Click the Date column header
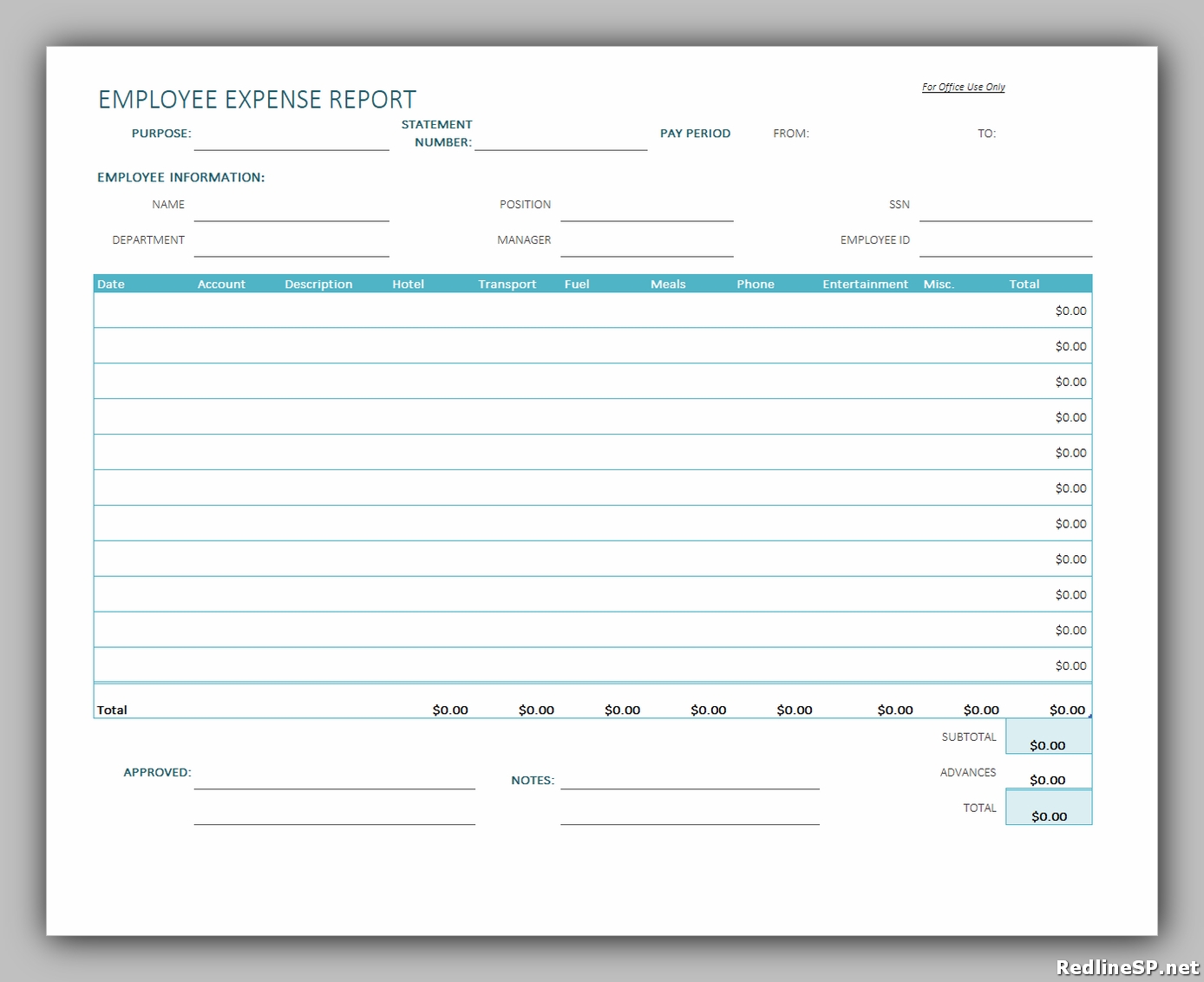This screenshot has height=982, width=1204. [x=111, y=284]
